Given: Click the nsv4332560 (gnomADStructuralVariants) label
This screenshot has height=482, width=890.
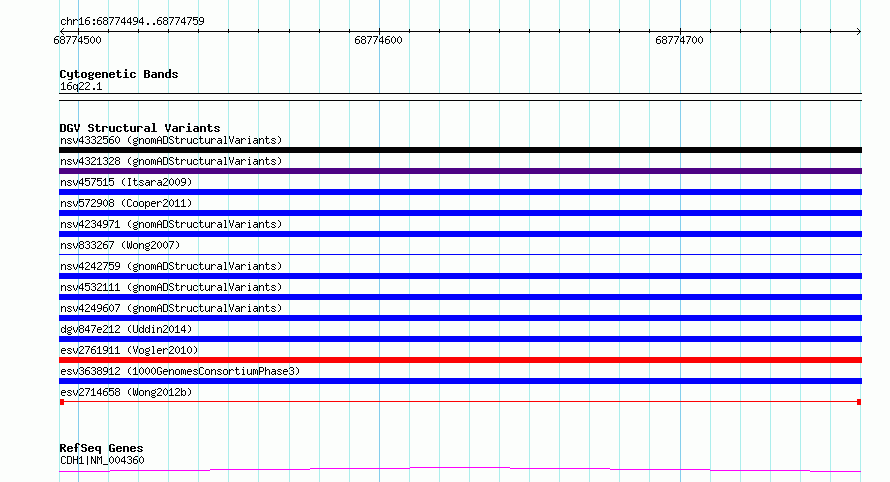Looking at the screenshot, I should (171, 140).
